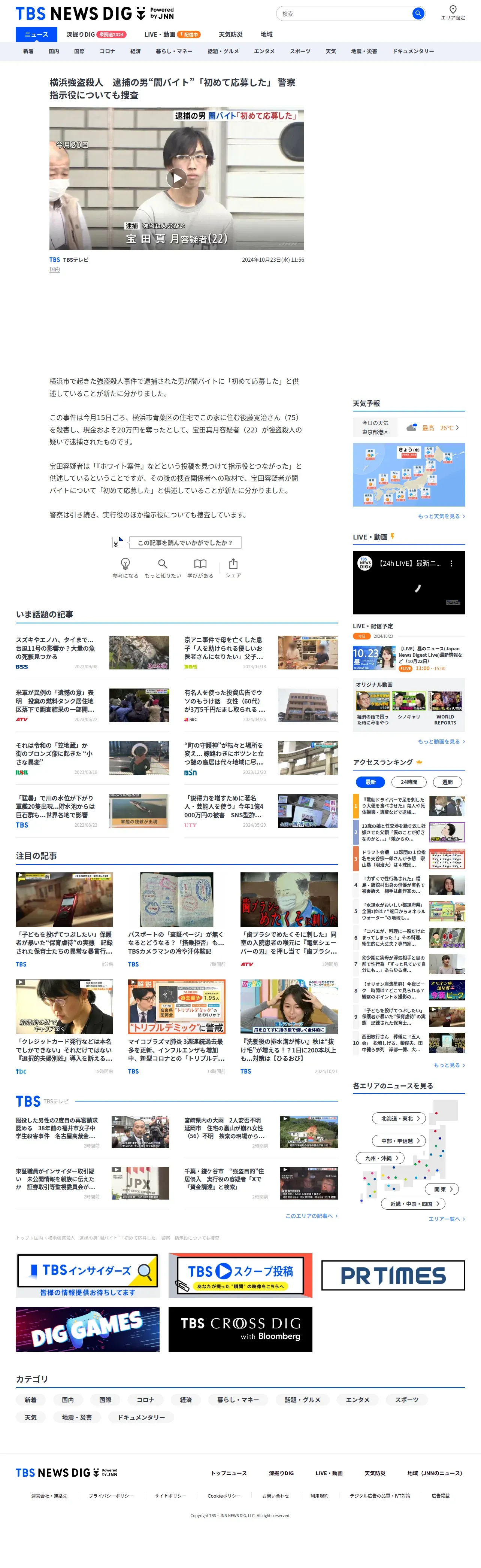Viewport: 481px width, 1568px height.
Task: Click the 学びがある open book icon
Action: (200, 563)
